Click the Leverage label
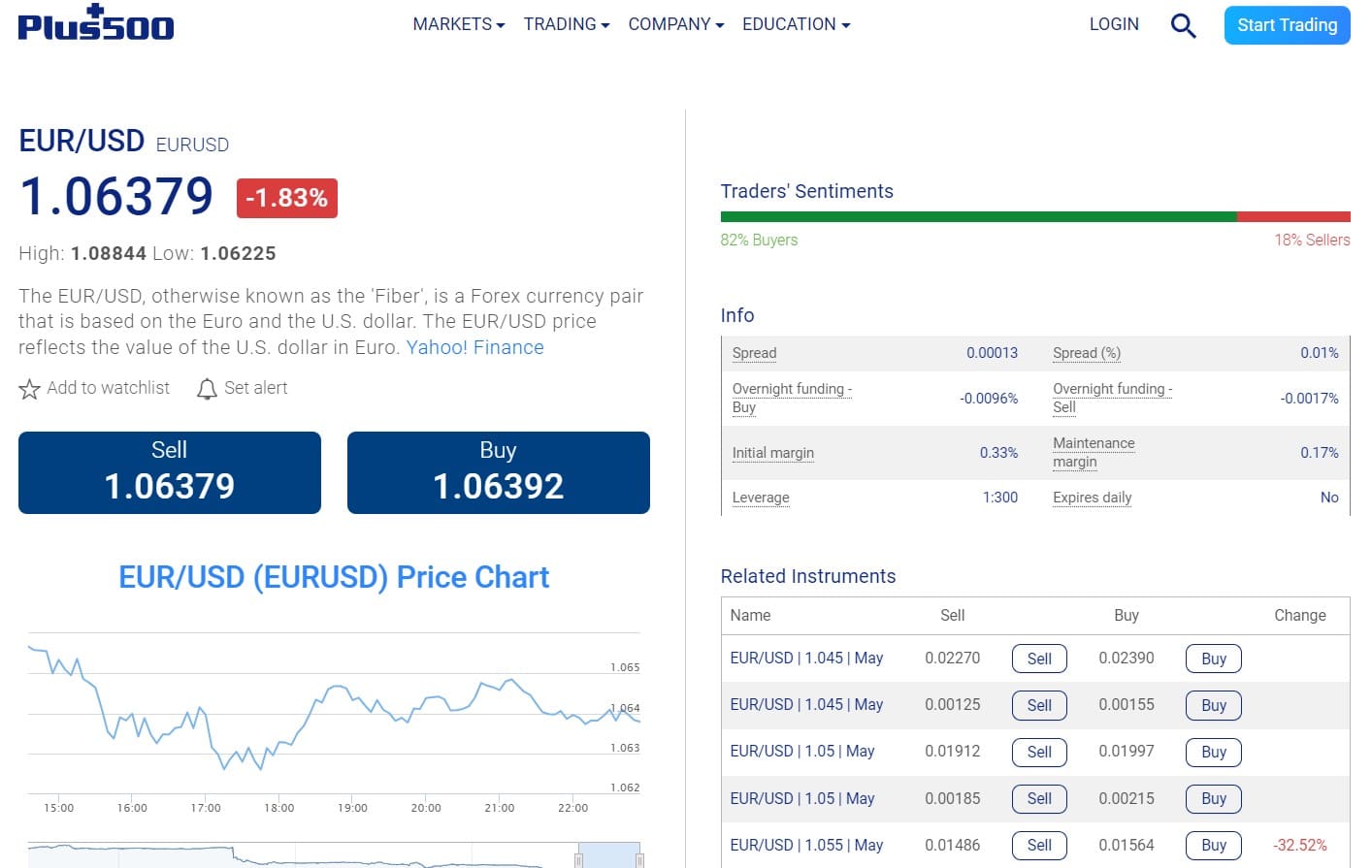Screen dimensions: 1372x868 (x=761, y=498)
